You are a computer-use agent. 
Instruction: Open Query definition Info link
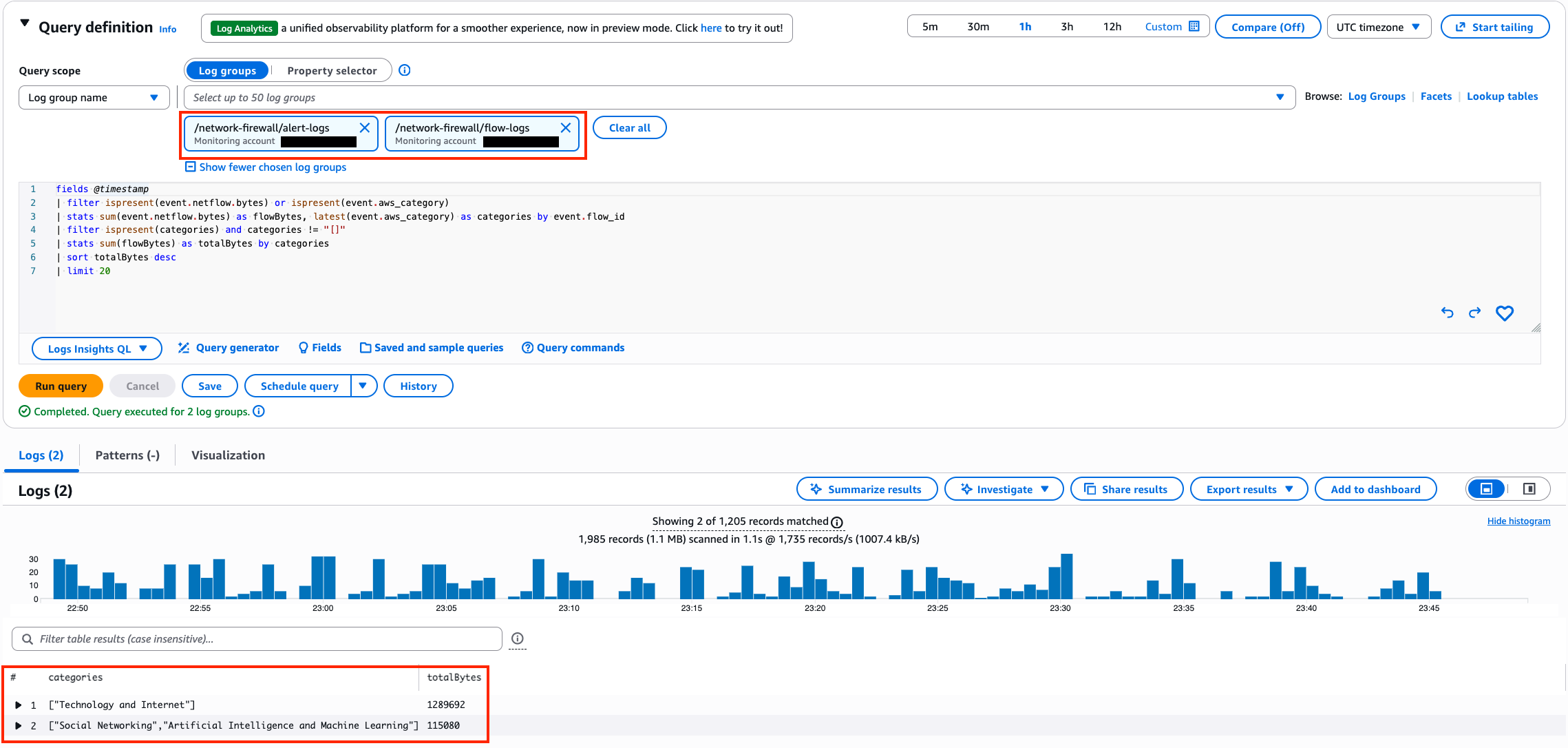[168, 29]
